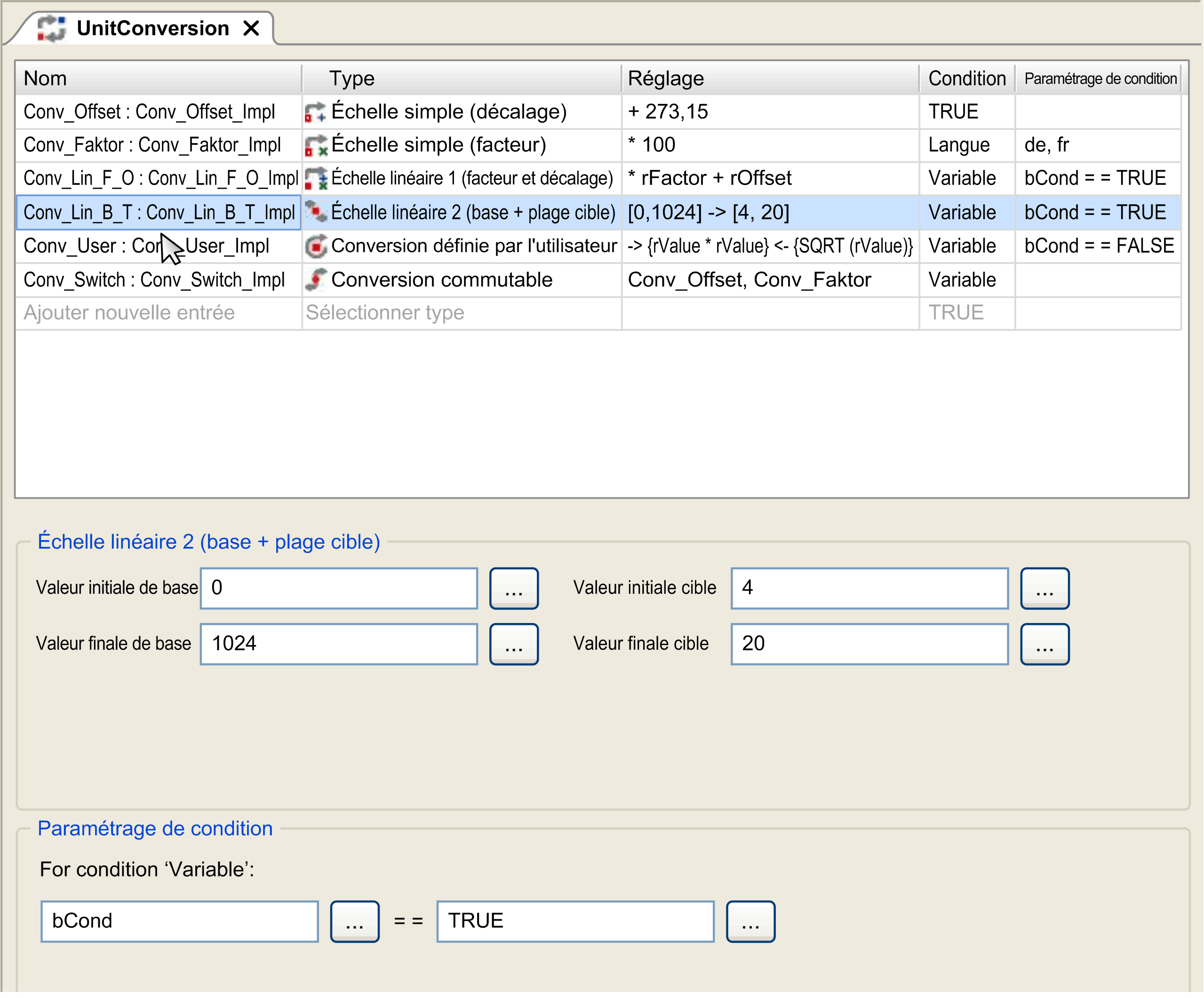The image size is (1204, 999).
Task: Click the '-> {rValue * rValue}' setting cell
Action: 771,246
